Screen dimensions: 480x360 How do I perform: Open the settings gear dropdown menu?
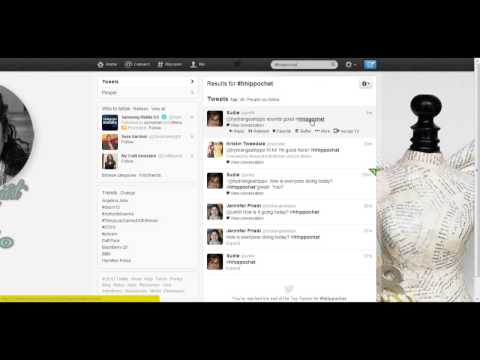pos(351,64)
